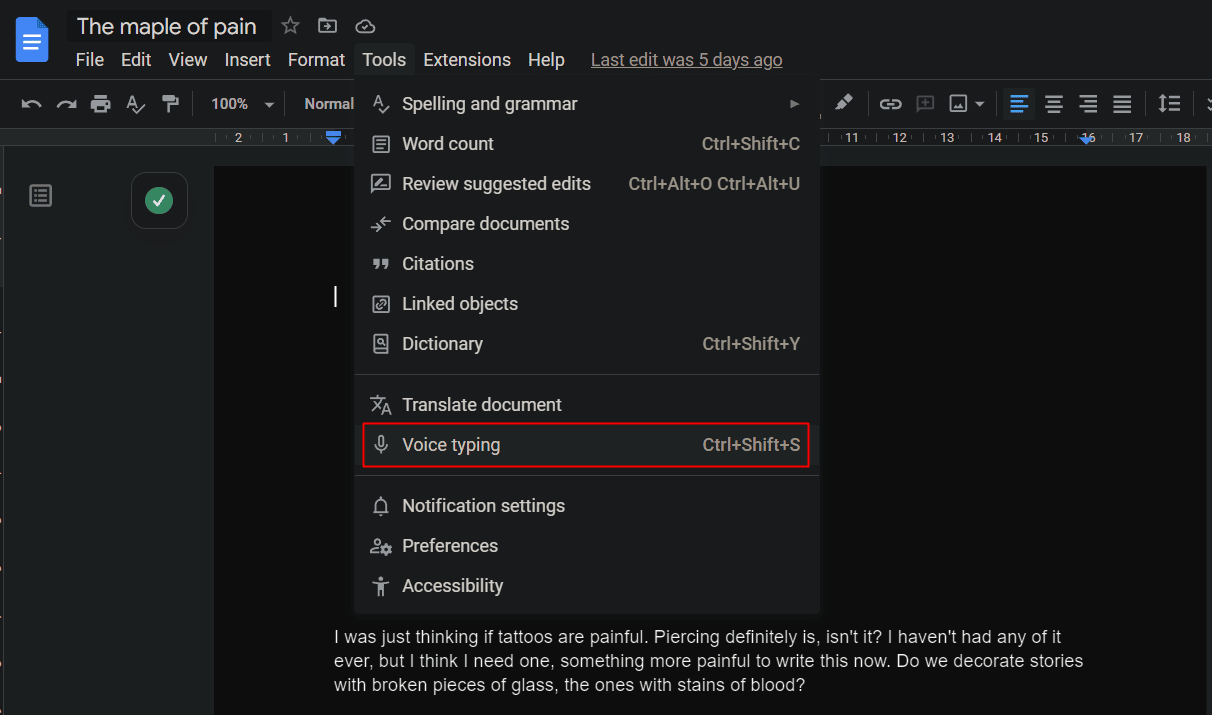Open the Format menu
Image resolution: width=1212 pixels, height=715 pixels.
[316, 60]
